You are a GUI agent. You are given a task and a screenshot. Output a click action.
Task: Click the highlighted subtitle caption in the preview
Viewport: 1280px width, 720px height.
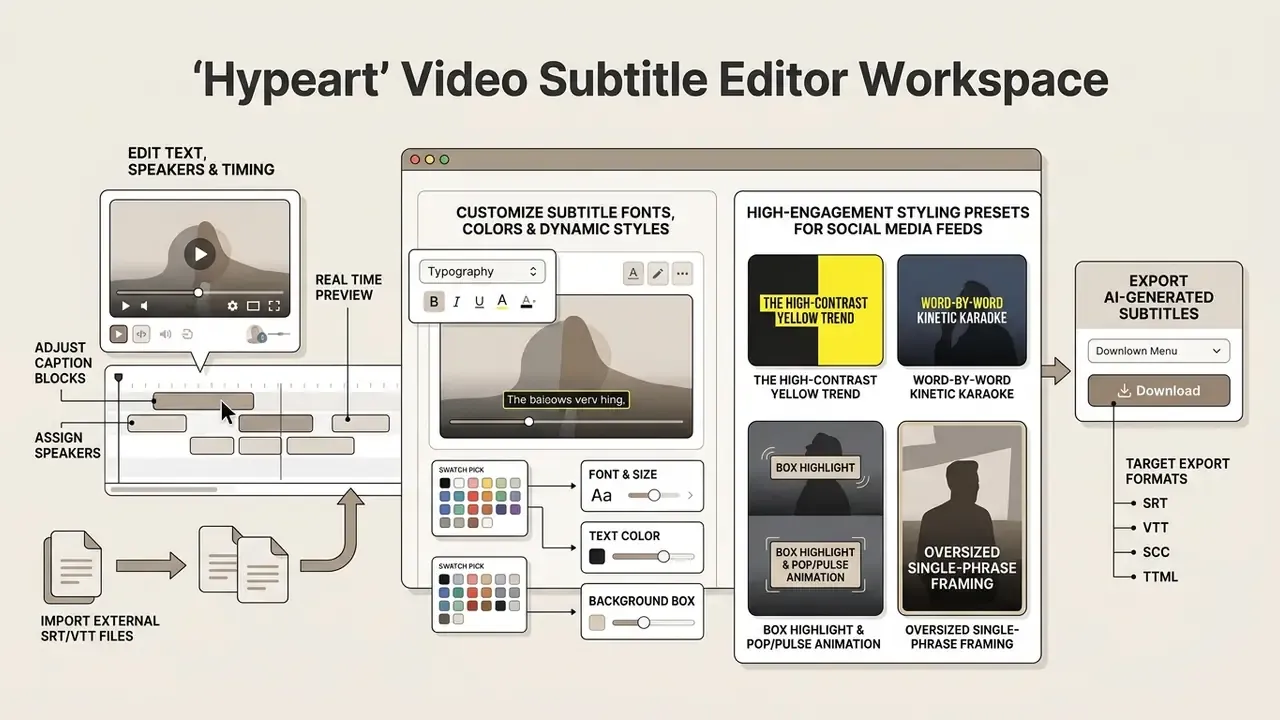(x=566, y=400)
